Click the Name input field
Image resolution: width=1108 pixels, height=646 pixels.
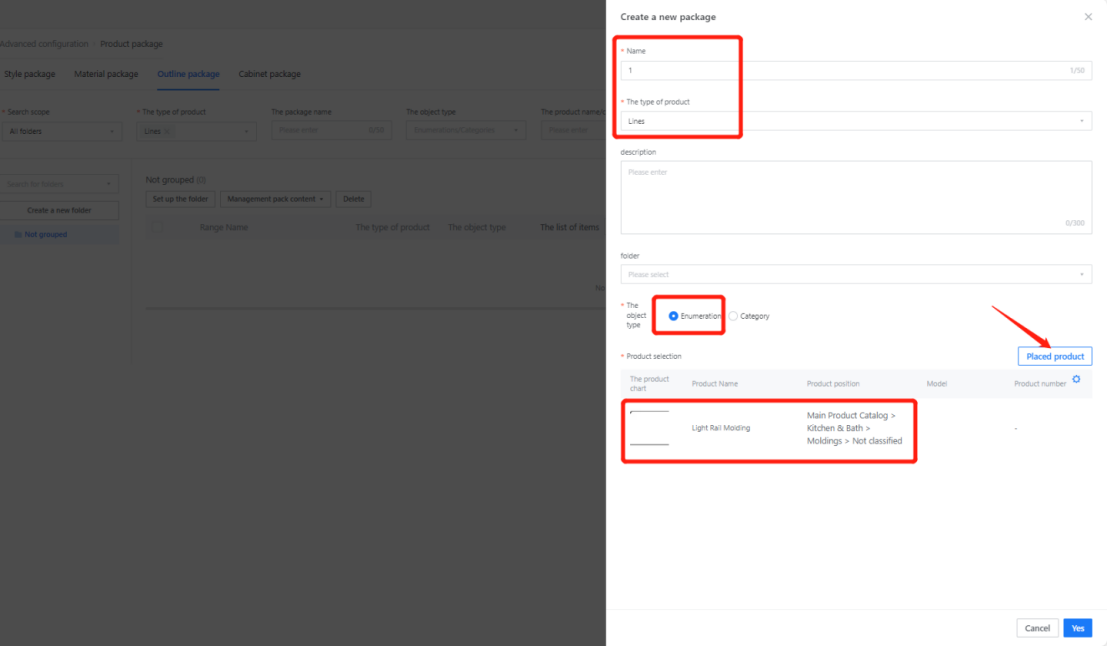856,70
